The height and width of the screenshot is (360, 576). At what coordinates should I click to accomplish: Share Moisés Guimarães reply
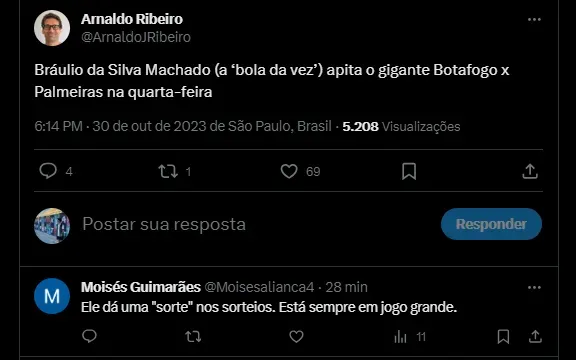535,336
